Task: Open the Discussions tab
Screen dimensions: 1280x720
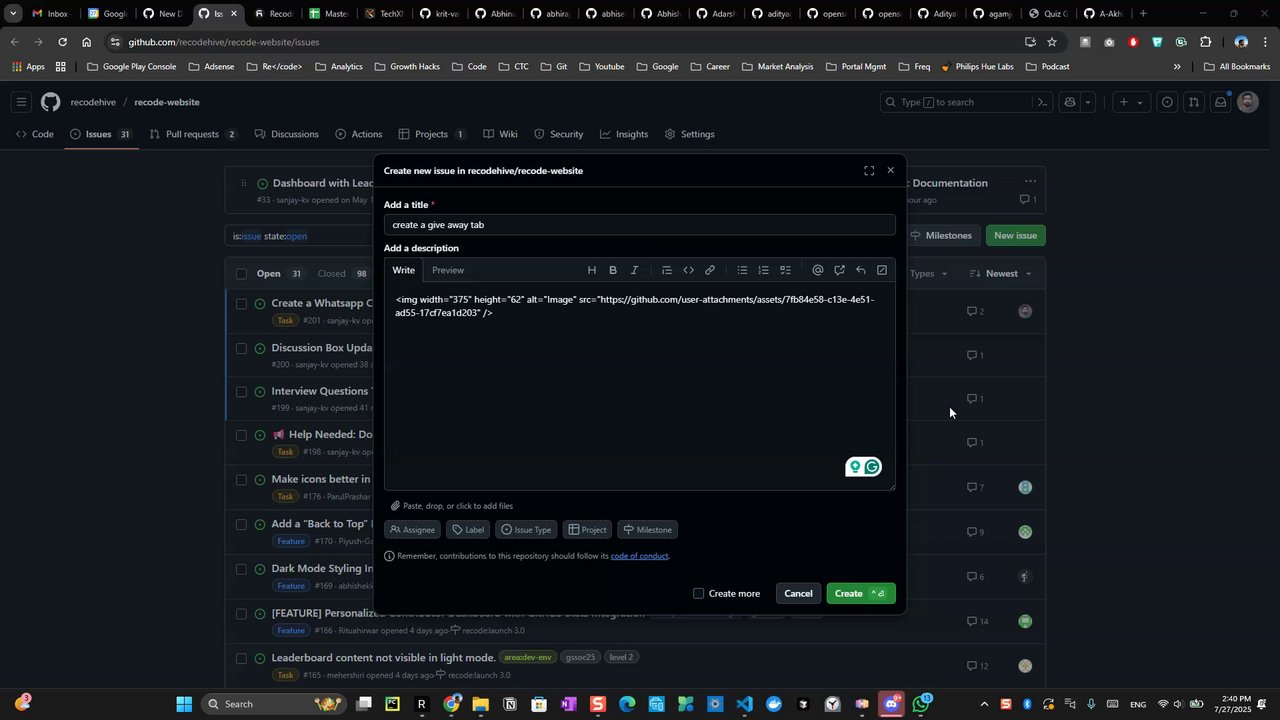Action: click(287, 134)
